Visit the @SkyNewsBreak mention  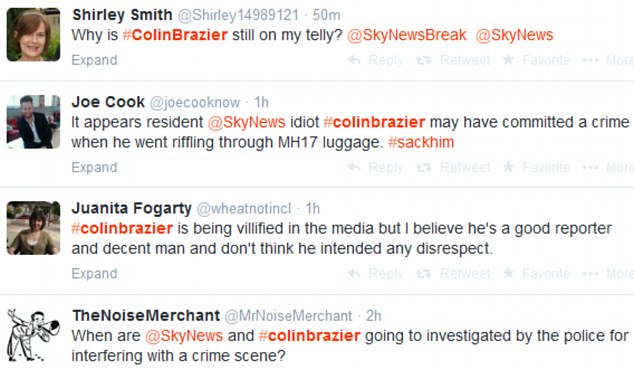click(x=407, y=35)
